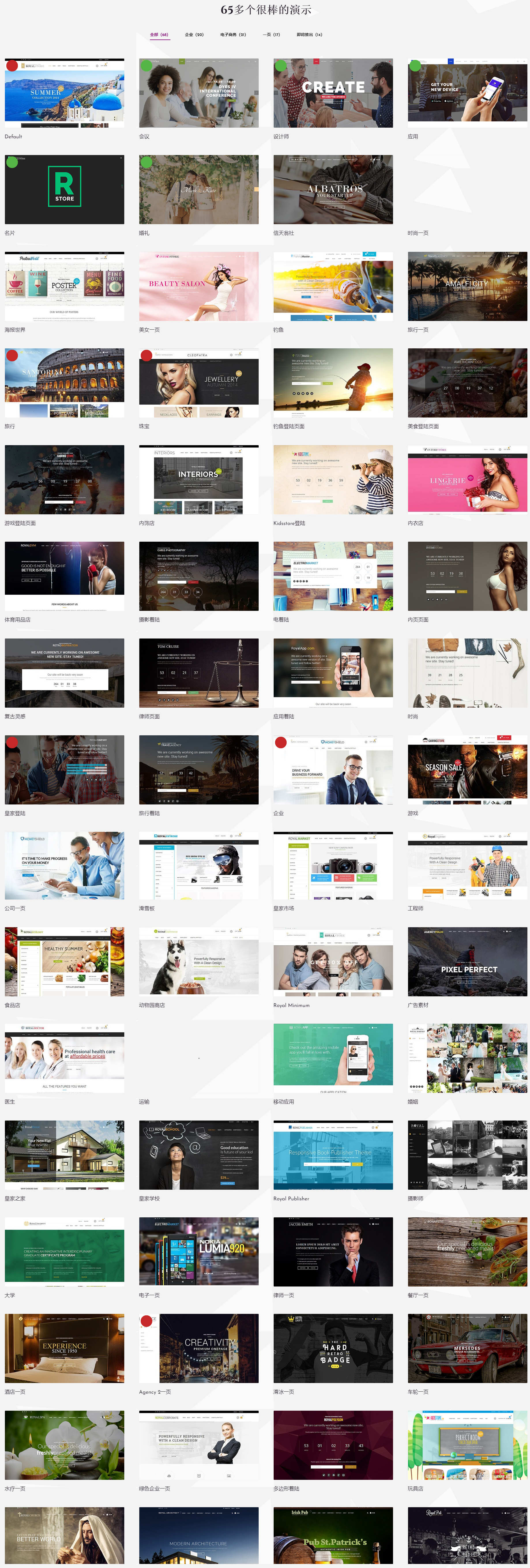Open the Albatros Your Startup thumbnail

[x=333, y=189]
